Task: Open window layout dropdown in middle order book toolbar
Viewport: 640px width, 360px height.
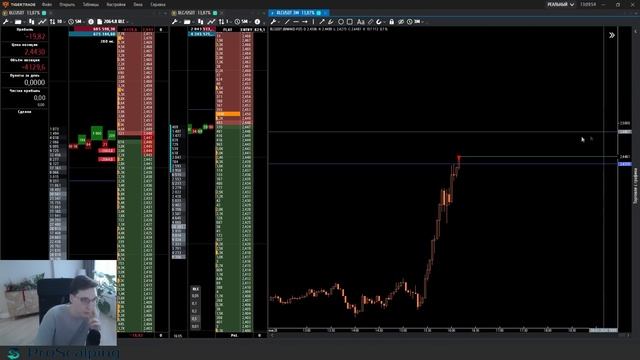Action: click(189, 22)
